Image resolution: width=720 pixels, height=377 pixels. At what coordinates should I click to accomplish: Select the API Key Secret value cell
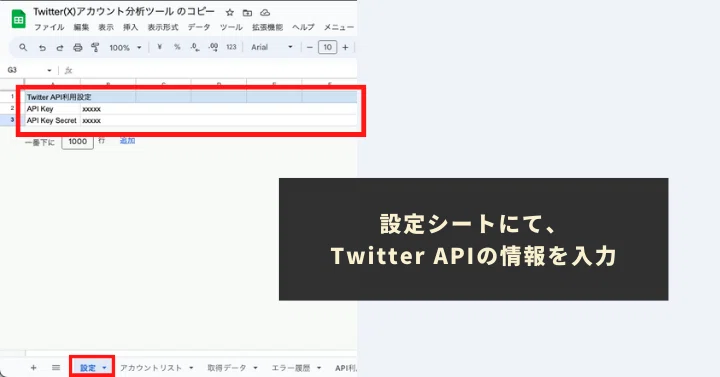[x=108, y=120]
